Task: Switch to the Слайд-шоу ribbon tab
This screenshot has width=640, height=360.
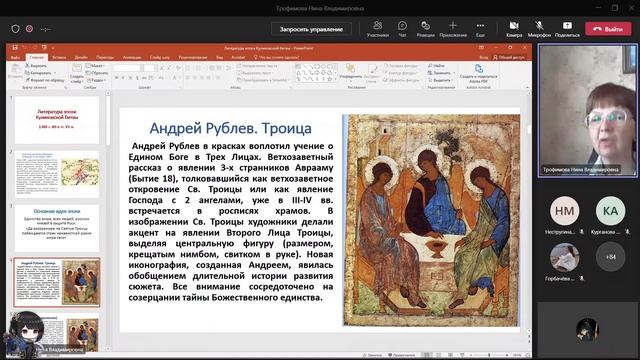Action: click(x=160, y=58)
